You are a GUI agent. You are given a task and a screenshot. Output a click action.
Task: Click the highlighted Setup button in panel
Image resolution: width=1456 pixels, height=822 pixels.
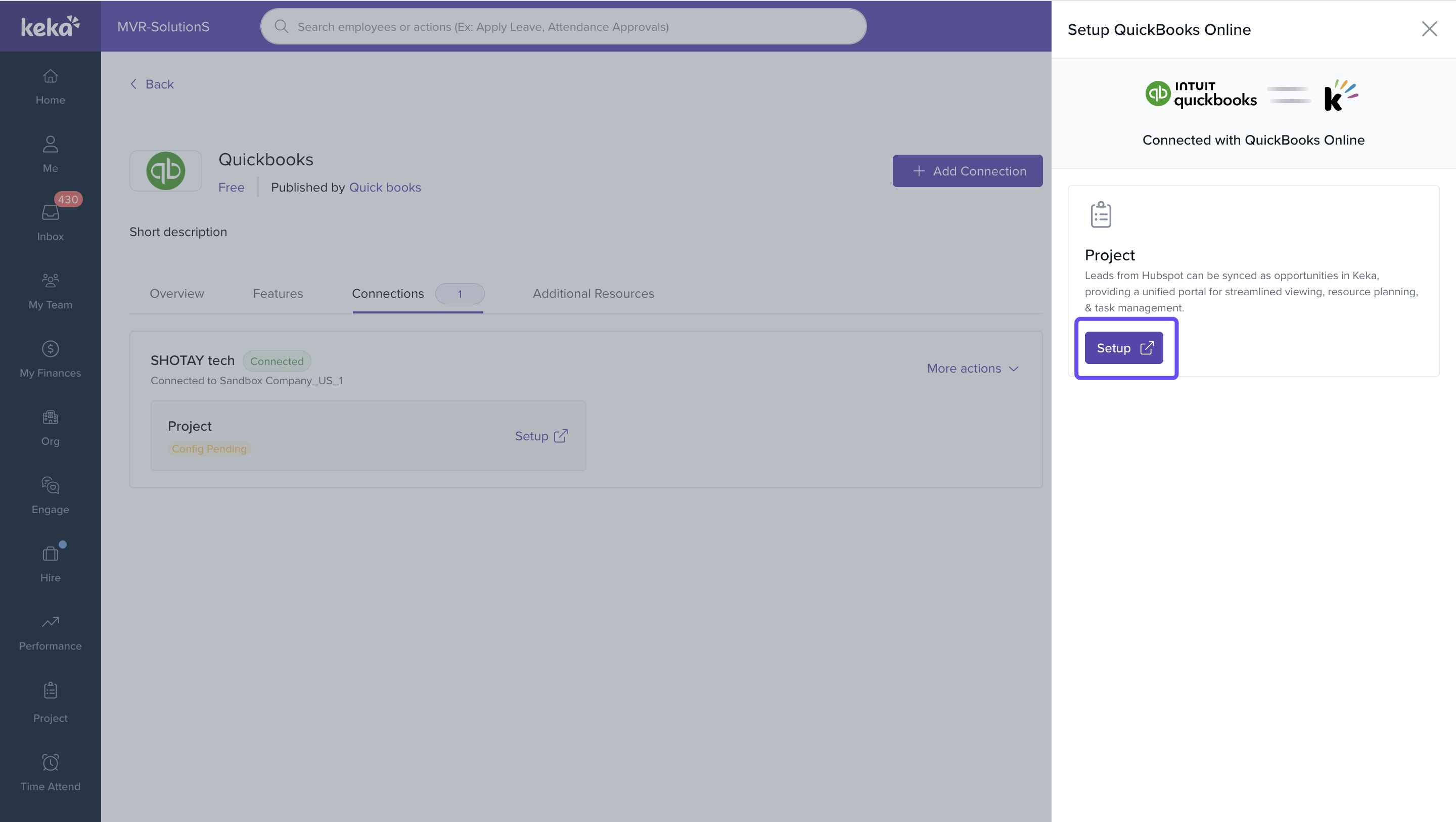[1123, 348]
